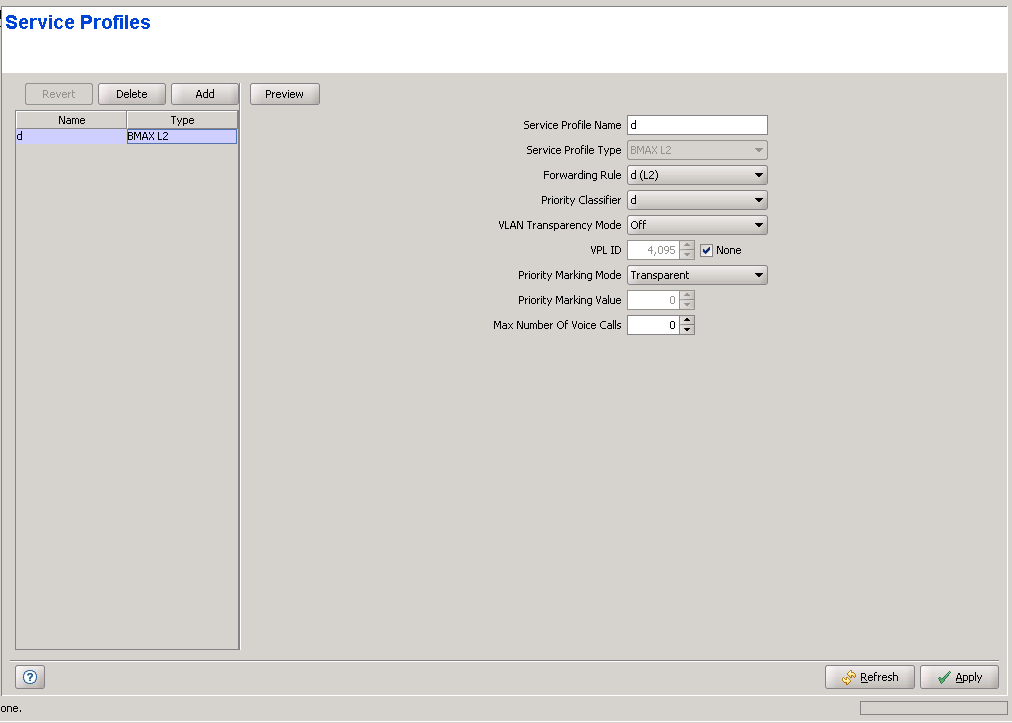The width and height of the screenshot is (1012, 723).
Task: Click the help question mark icon
Action: [x=30, y=677]
